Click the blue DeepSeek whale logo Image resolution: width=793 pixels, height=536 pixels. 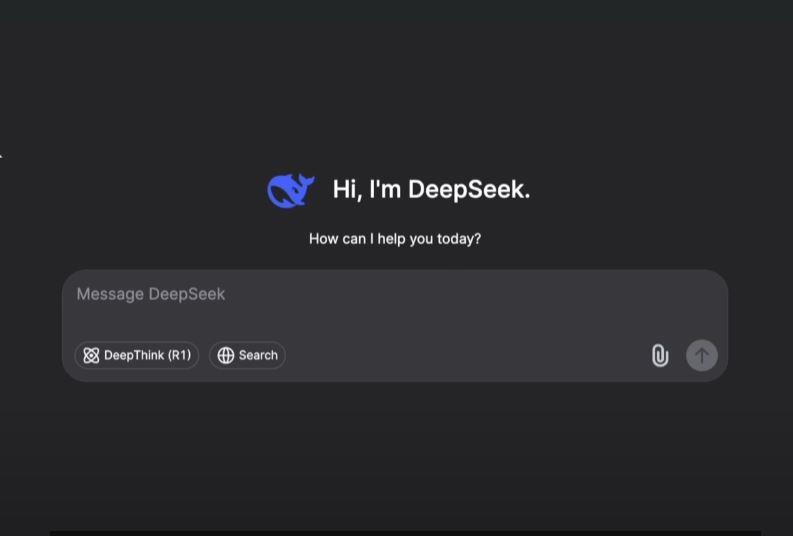[291, 190]
